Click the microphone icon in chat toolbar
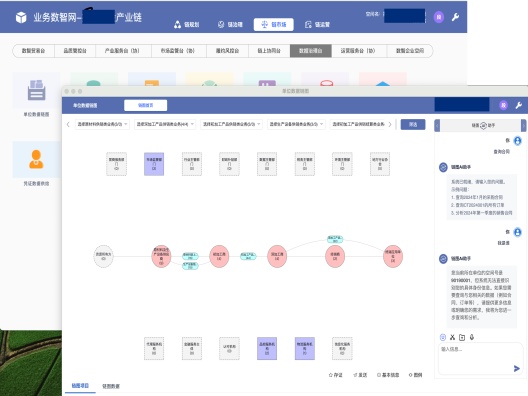 click(x=472, y=337)
